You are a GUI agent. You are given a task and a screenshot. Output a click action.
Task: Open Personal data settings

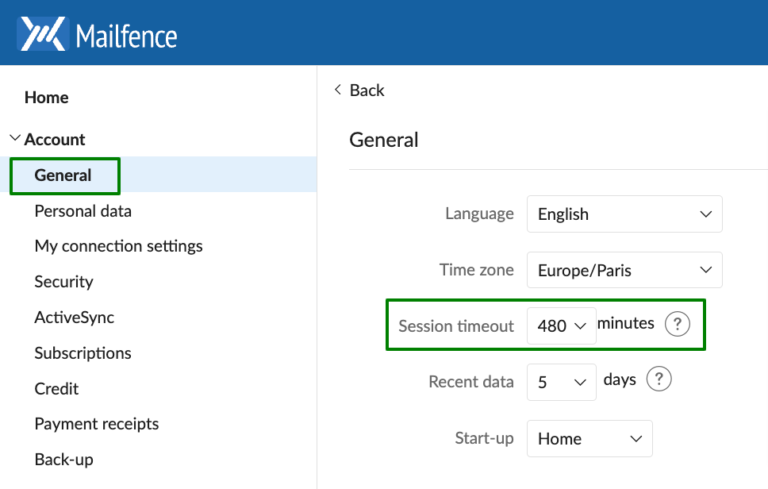(x=83, y=211)
